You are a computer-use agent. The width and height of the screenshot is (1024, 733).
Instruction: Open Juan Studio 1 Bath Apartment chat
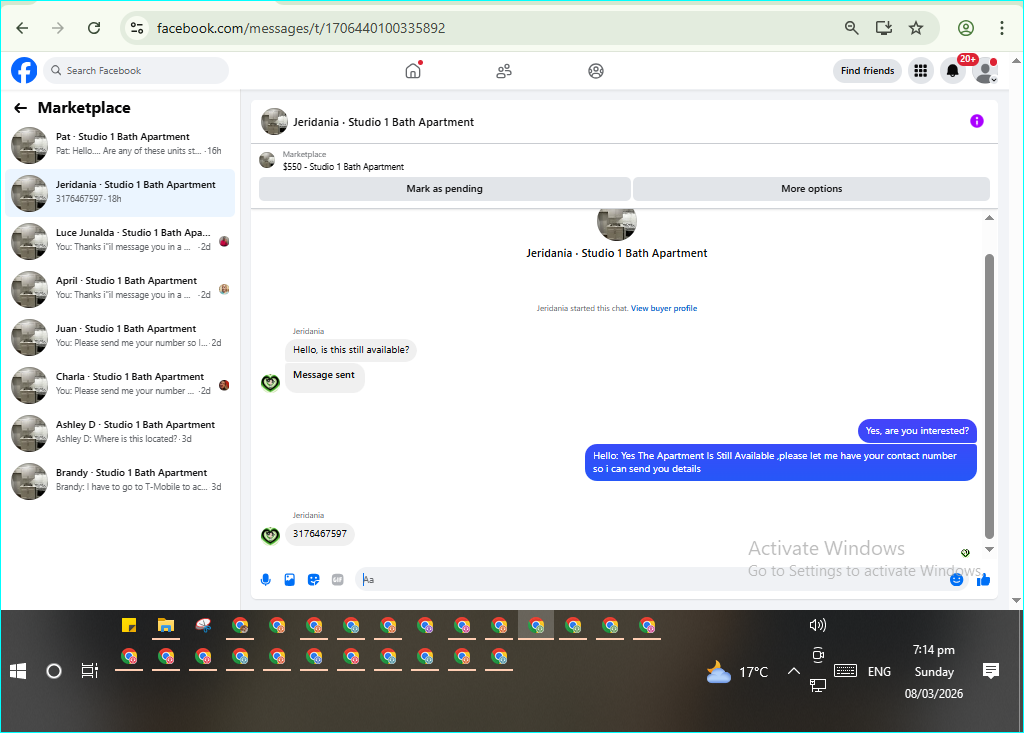pyautogui.click(x=120, y=337)
